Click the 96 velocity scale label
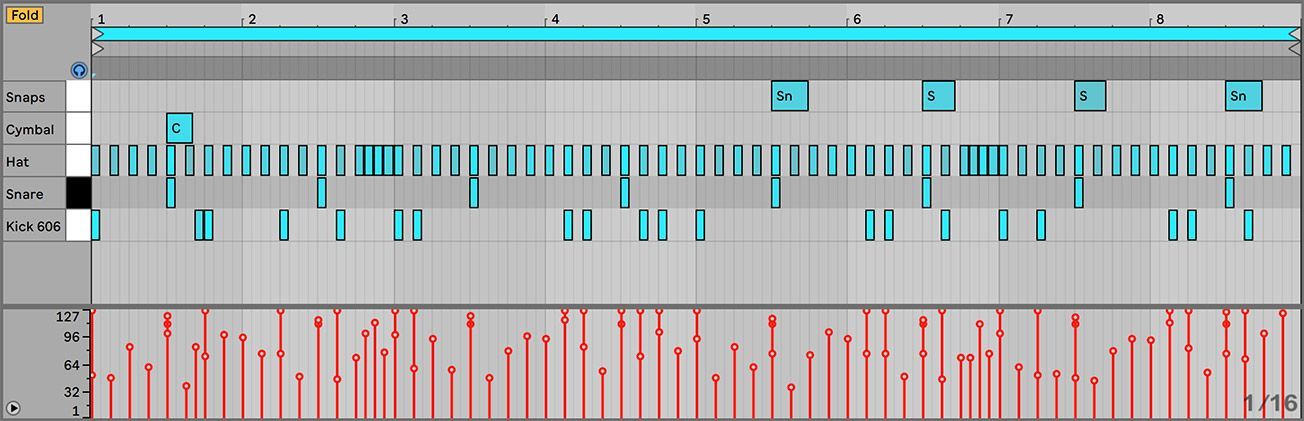Screen dimensions: 1304x421 point(70,338)
